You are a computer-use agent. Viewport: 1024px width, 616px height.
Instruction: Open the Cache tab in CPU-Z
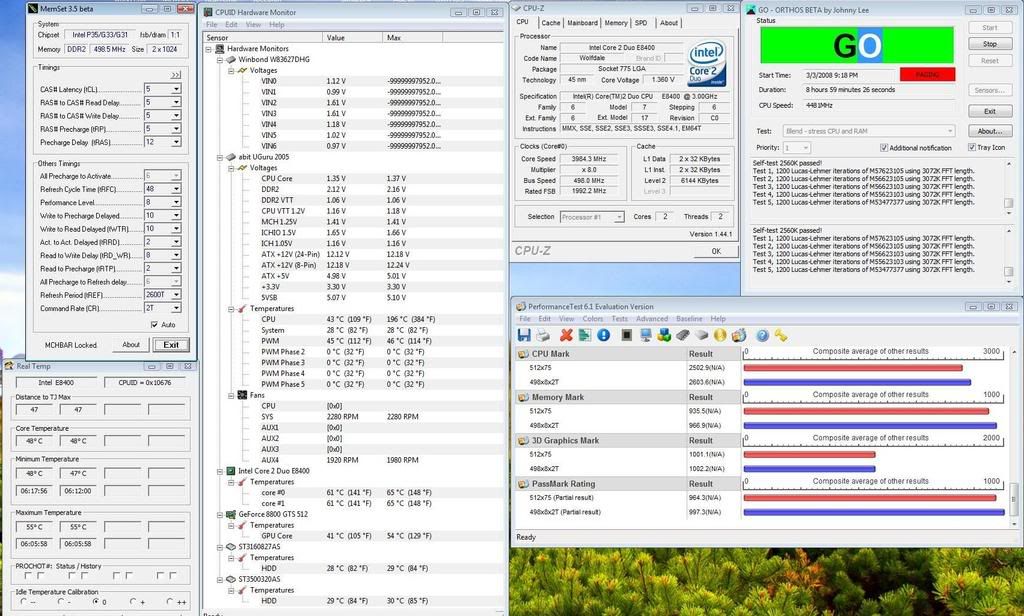pyautogui.click(x=551, y=23)
